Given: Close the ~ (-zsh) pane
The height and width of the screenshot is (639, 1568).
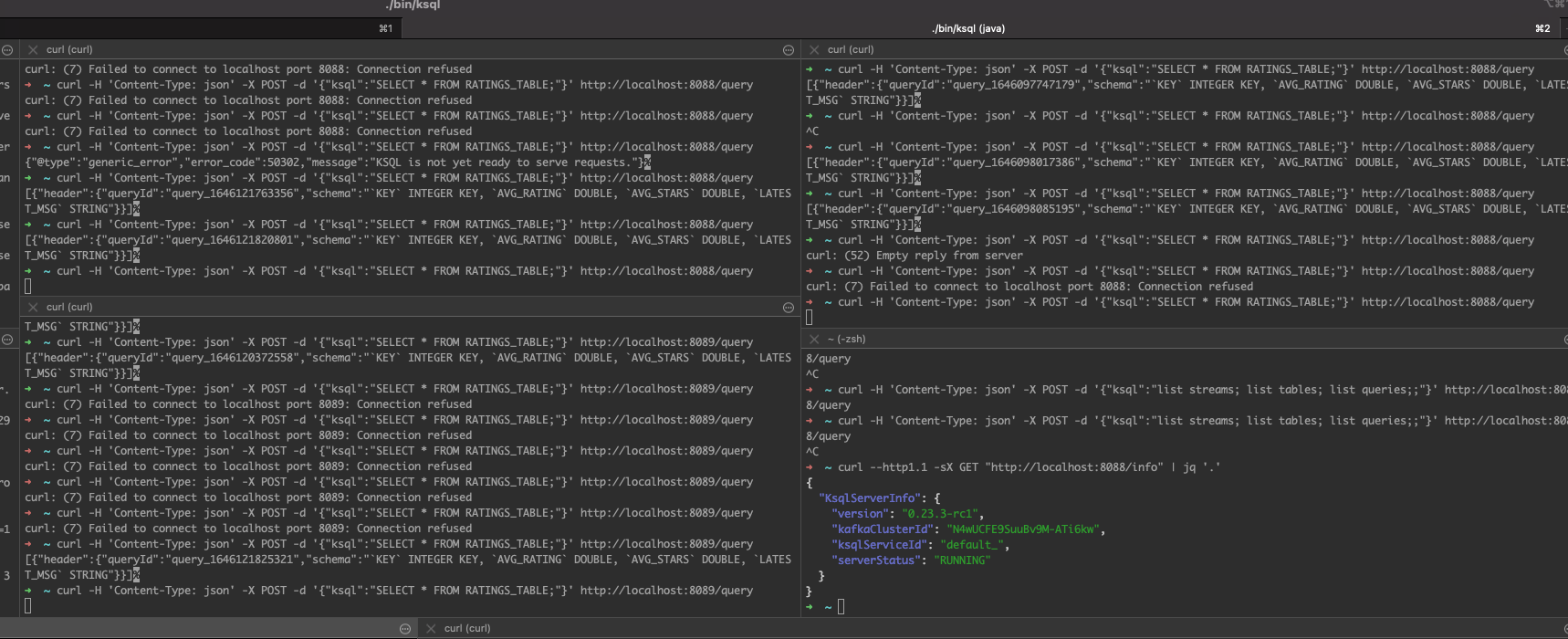Looking at the screenshot, I should point(814,339).
